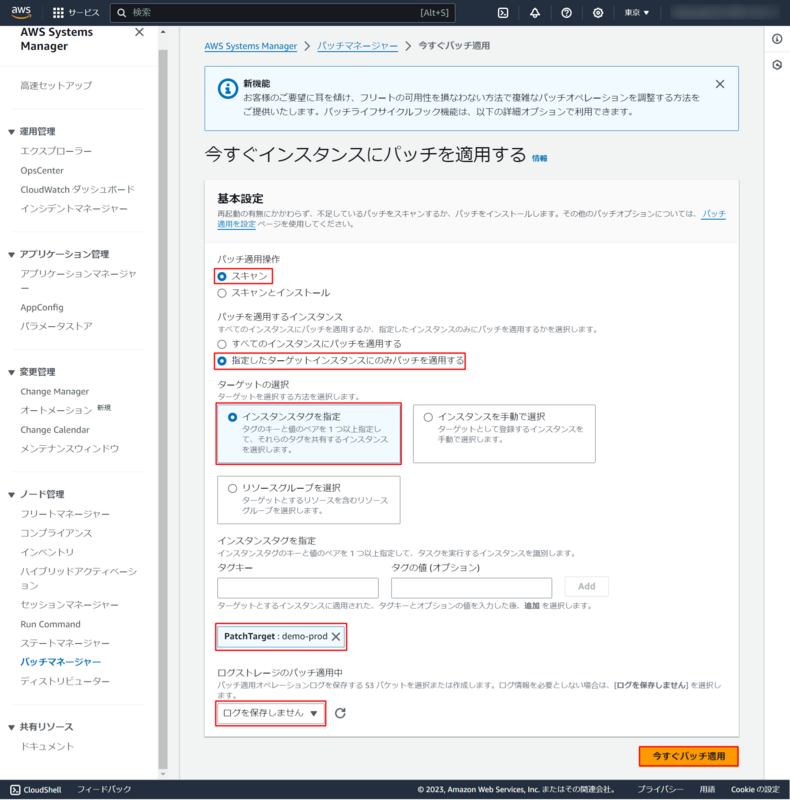Click the 今すぐパッチ適用 orange button
The width and height of the screenshot is (790, 800).
click(x=688, y=756)
